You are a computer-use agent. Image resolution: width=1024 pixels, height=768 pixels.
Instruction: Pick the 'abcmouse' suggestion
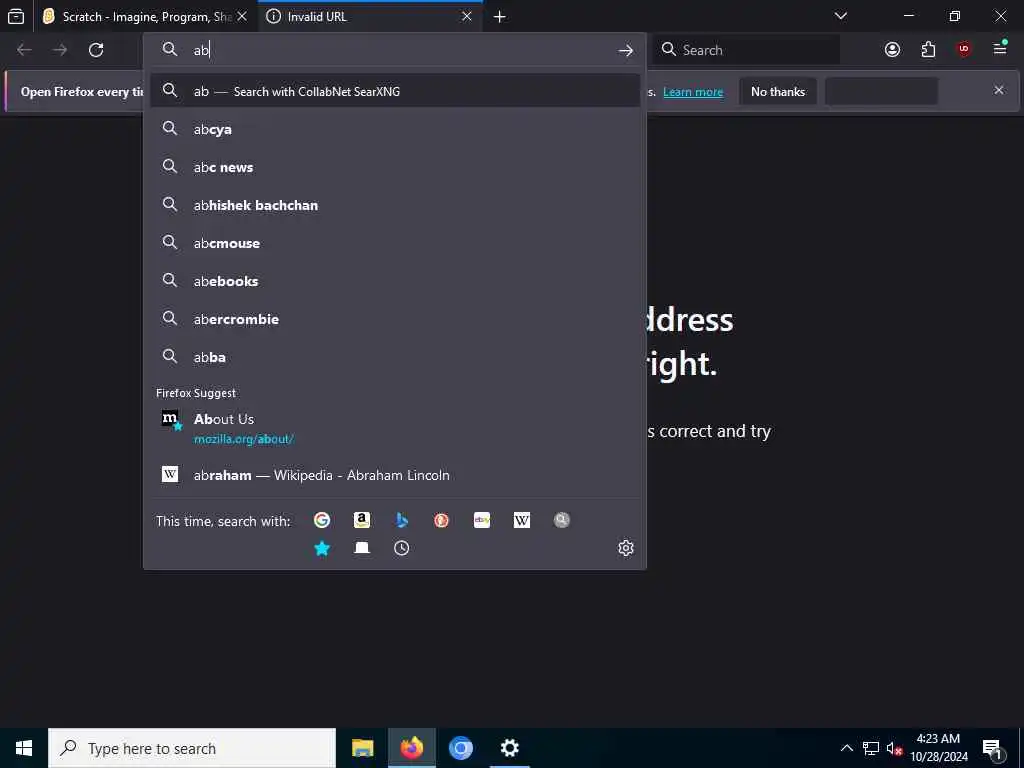tap(394, 243)
